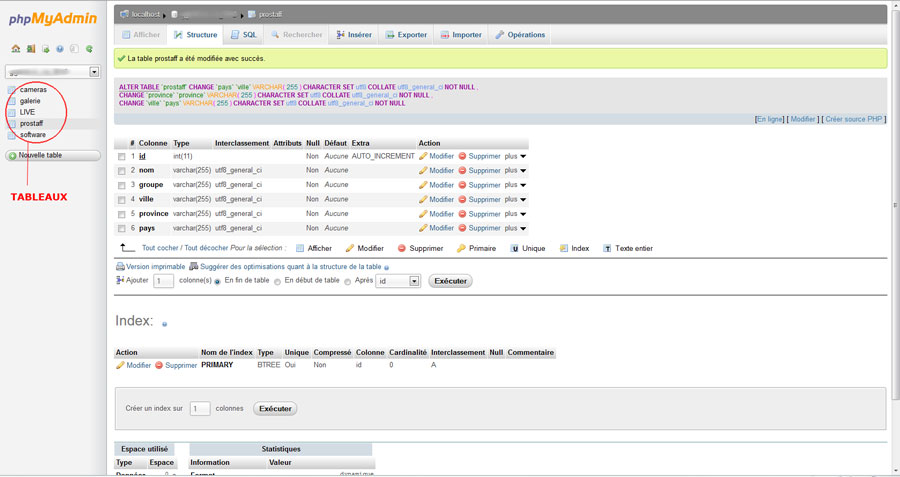
Task: Click the Tout décocher link
Action: 206,248
